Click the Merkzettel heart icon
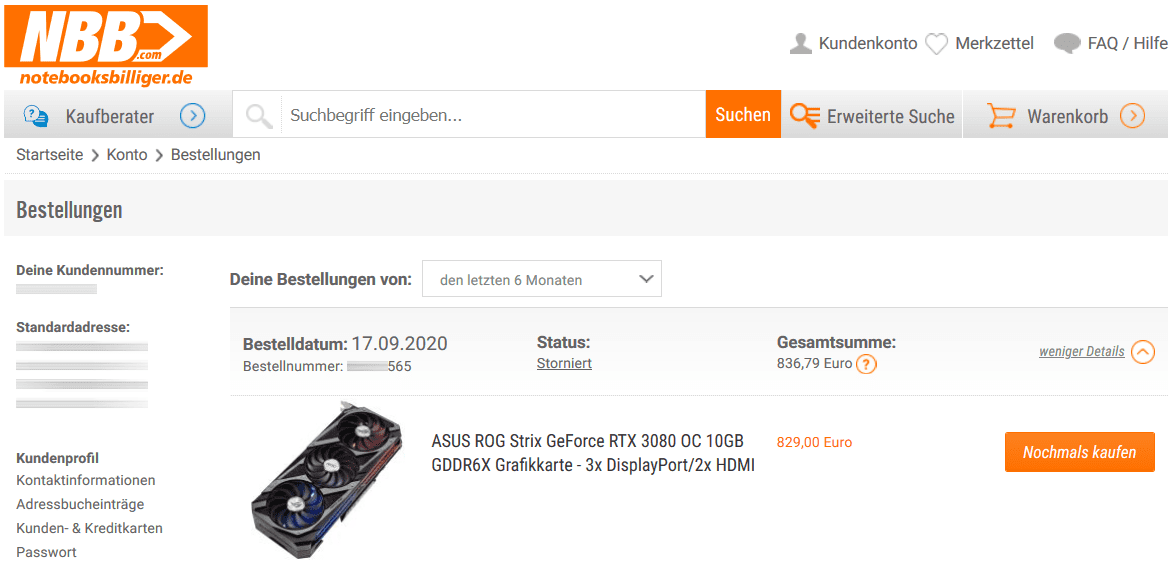 [x=937, y=44]
